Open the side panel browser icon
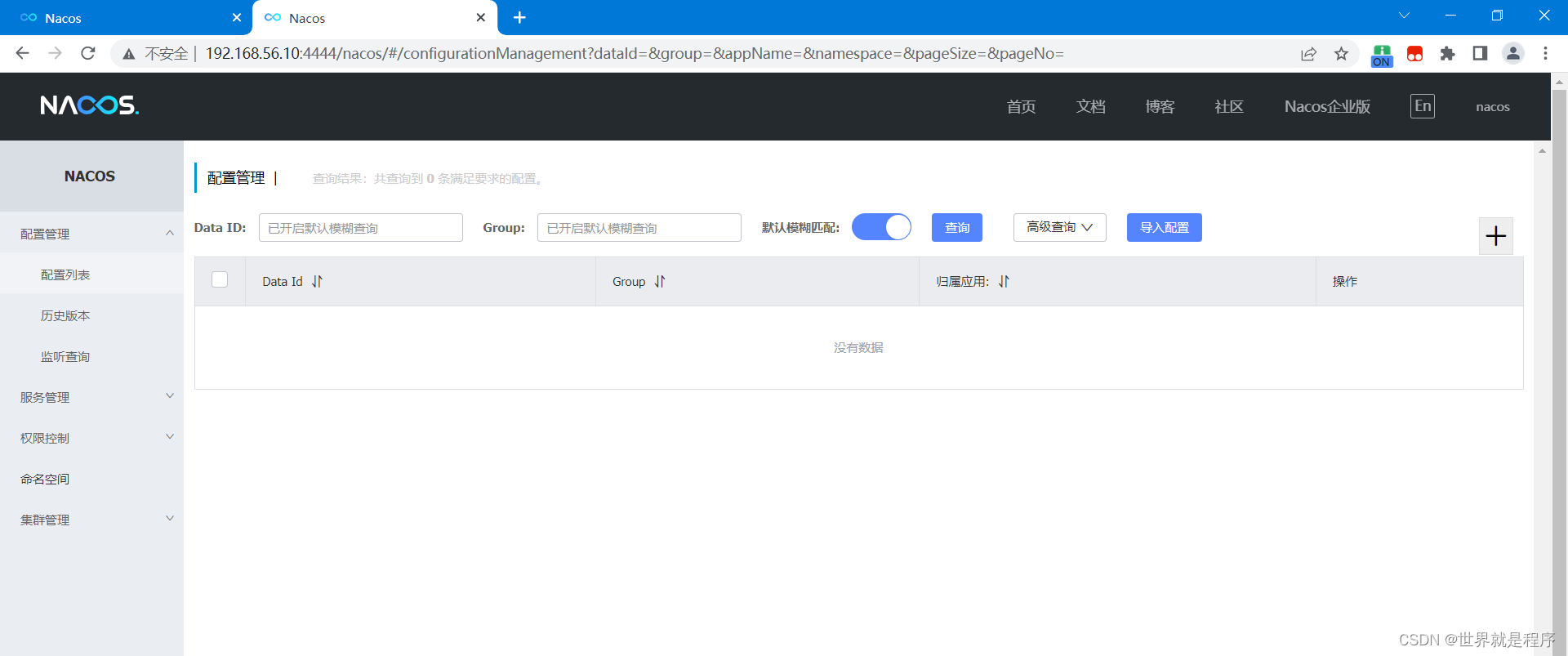Viewport: 1568px width, 656px height. click(1480, 53)
